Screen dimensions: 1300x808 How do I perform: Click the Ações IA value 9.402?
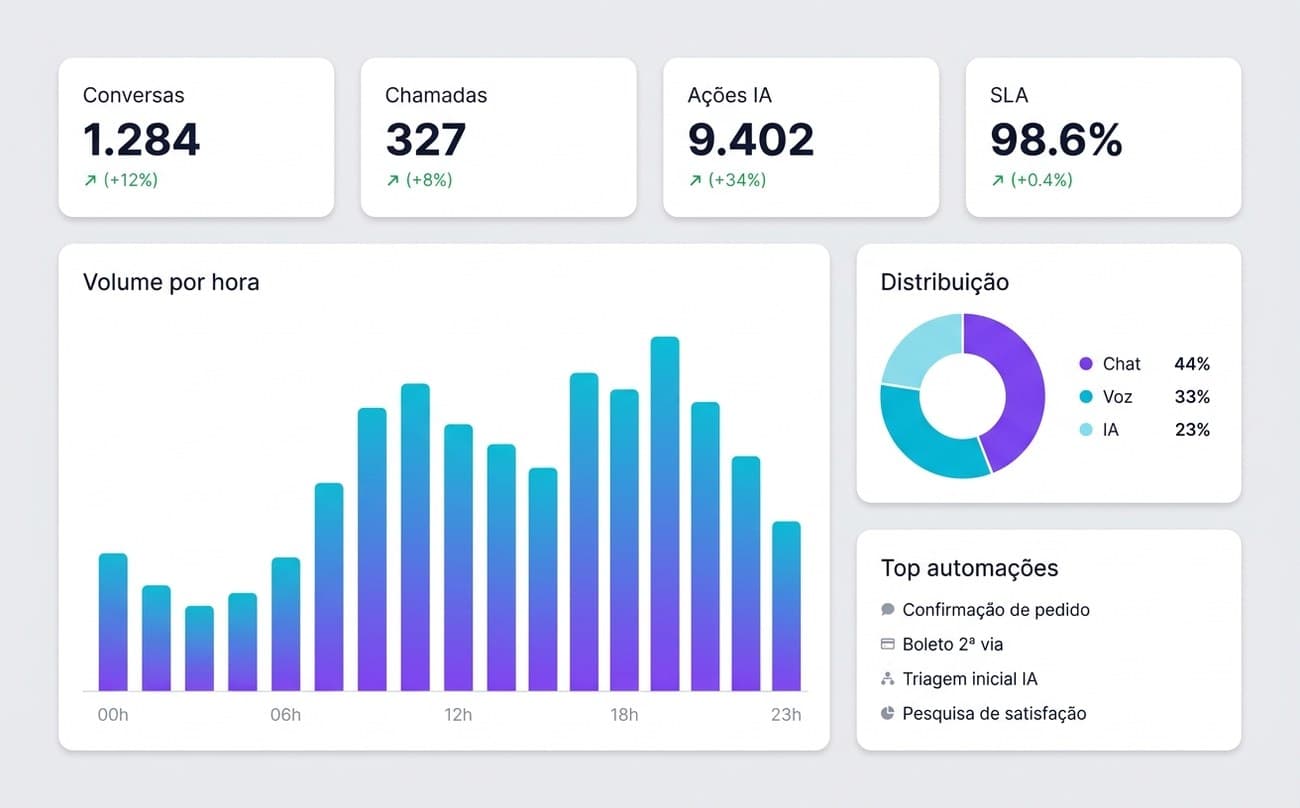[751, 139]
